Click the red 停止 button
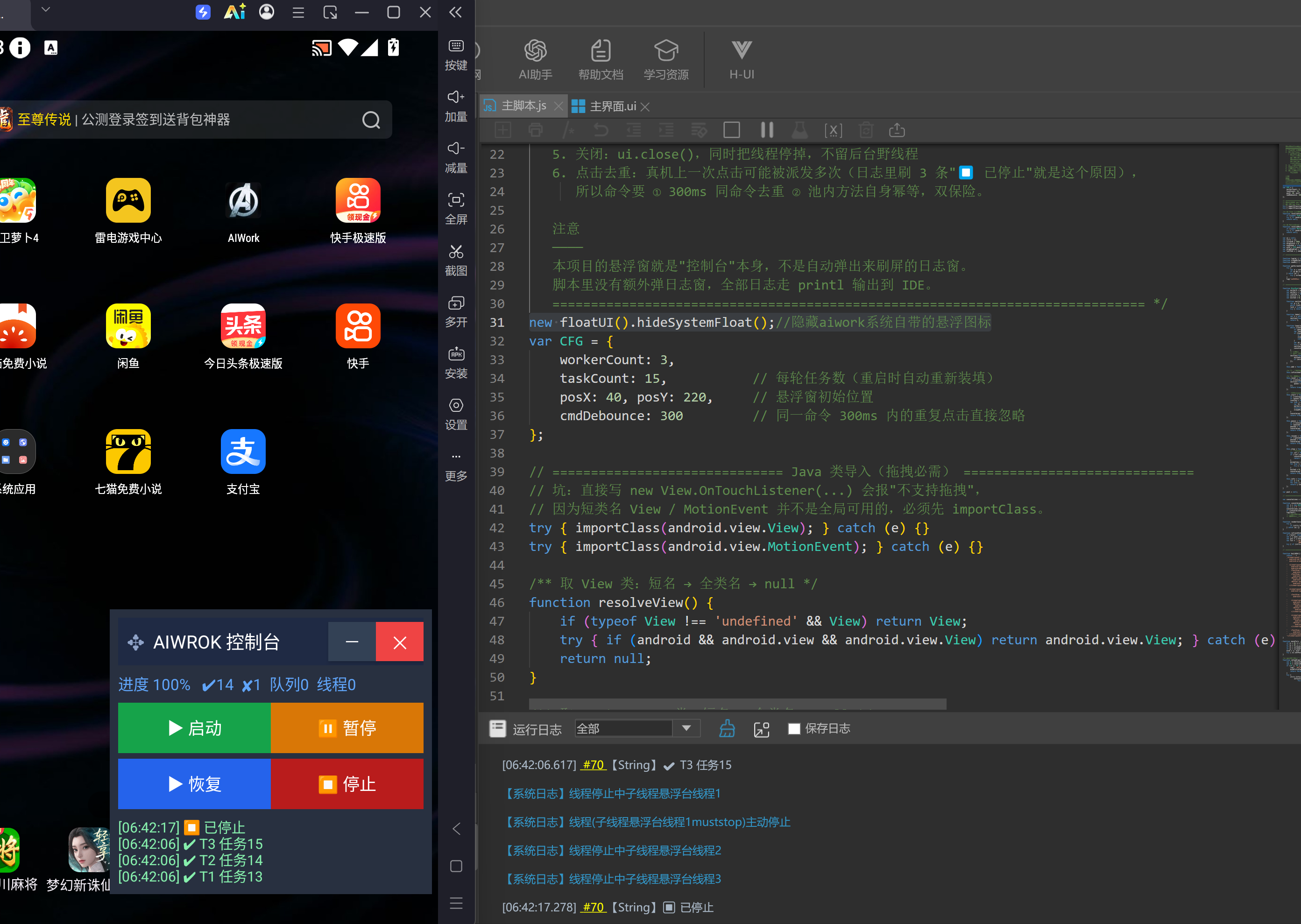The width and height of the screenshot is (1301, 924). (x=347, y=783)
